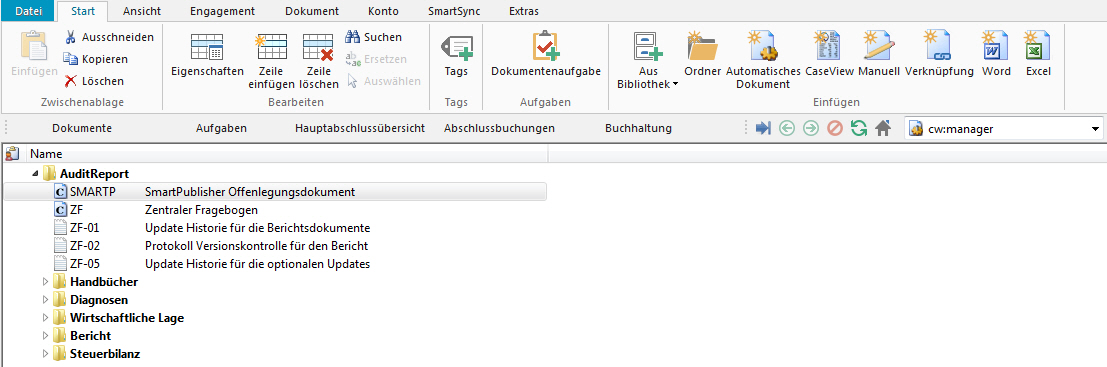
Task: Select SMARTP SmartPublisher Offenlegungsdokument row
Action: pos(275,191)
